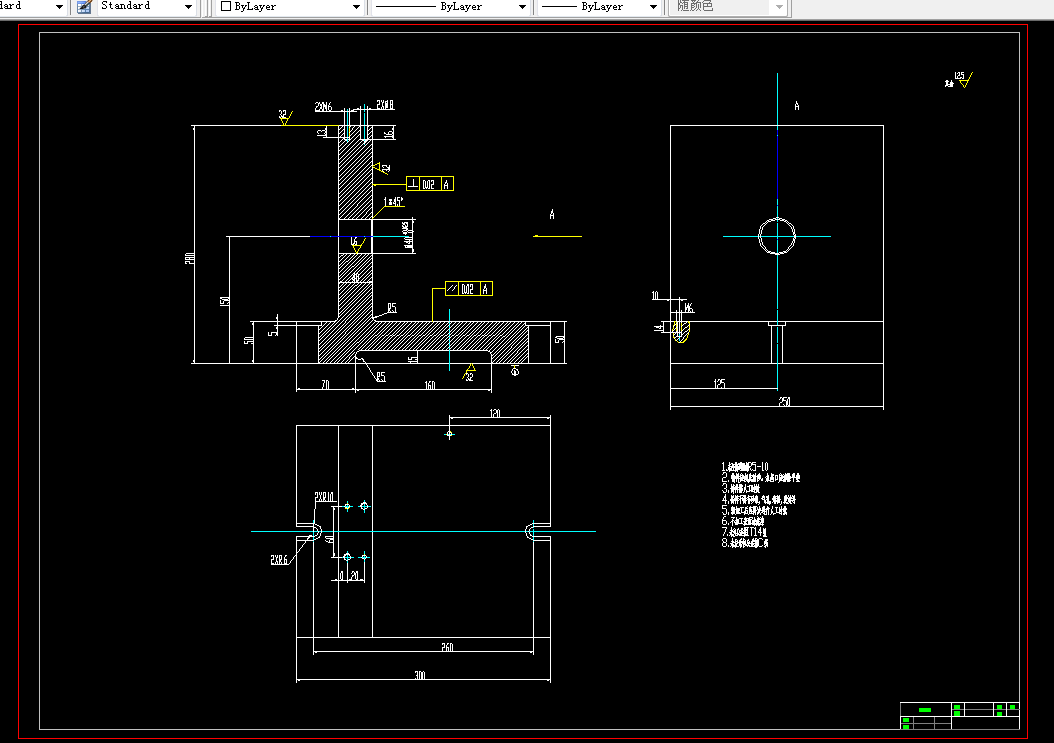The width and height of the screenshot is (1054, 743).
Task: Click the table style icon beside Standard
Action: (x=84, y=7)
